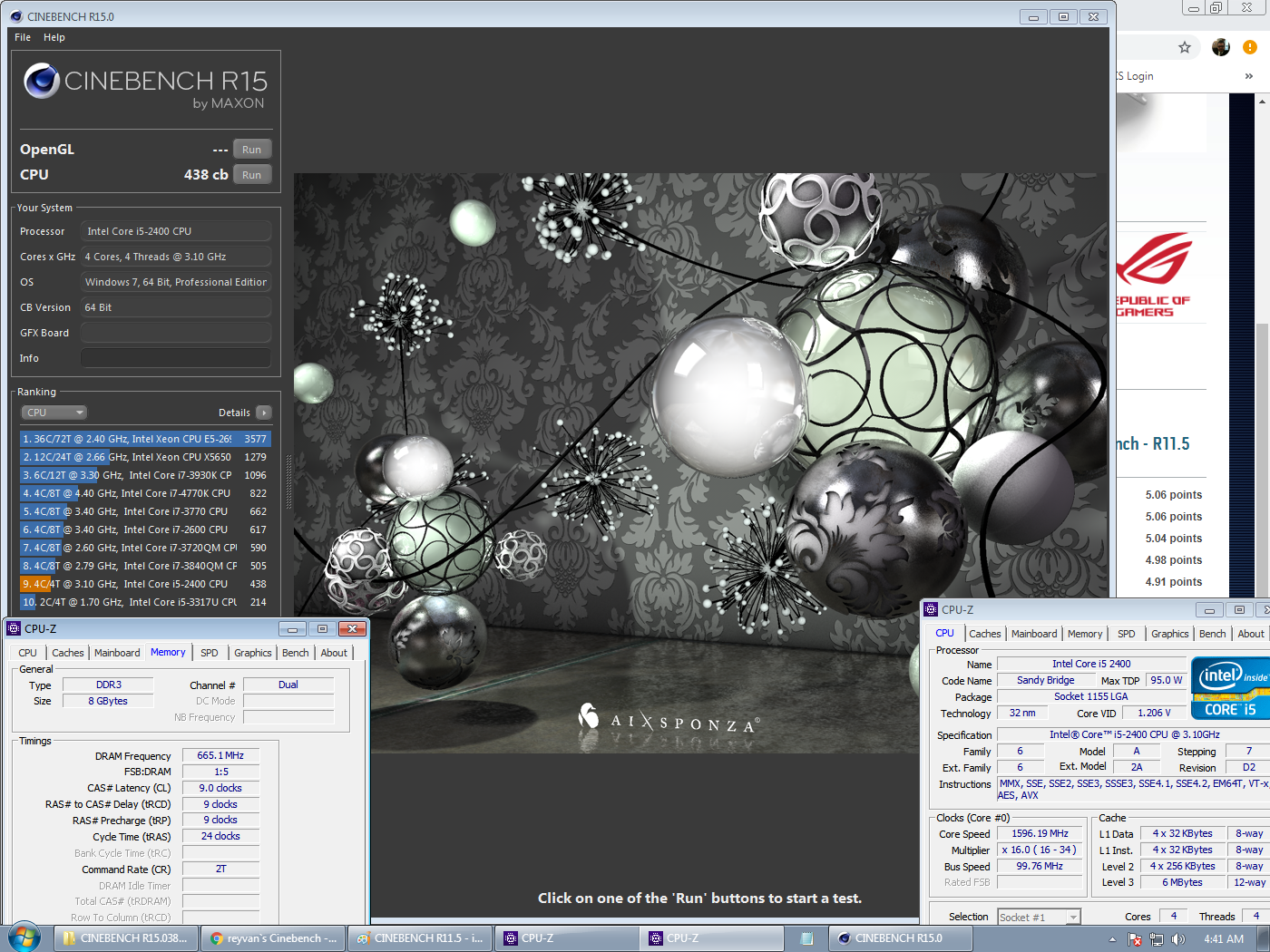Screen dimensions: 1270x952
Task: Switch to SPD tab in left CPU-Z window
Action: pyautogui.click(x=210, y=653)
